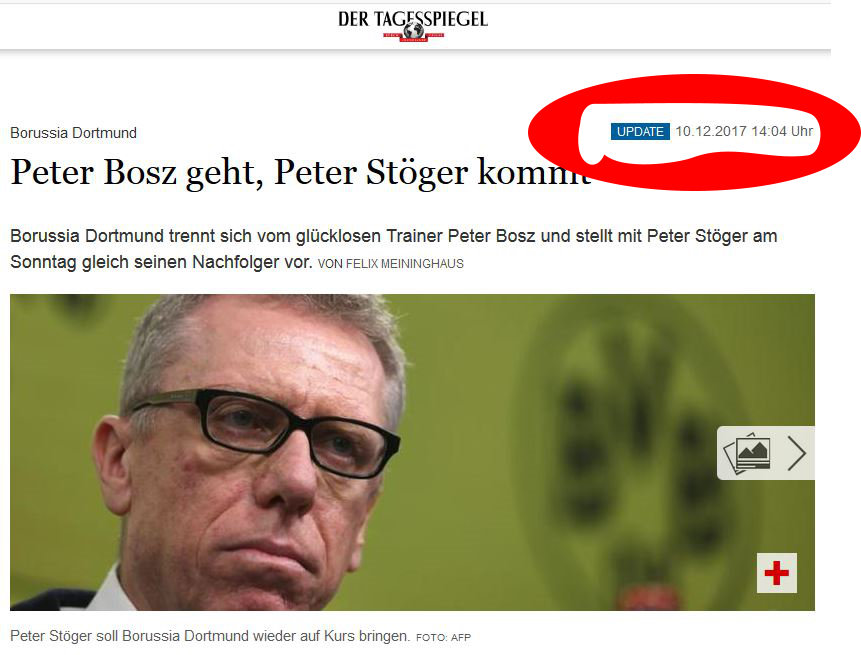This screenshot has width=861, height=655.
Task: Enlarge photo using the red plus icon
Action: (x=776, y=573)
